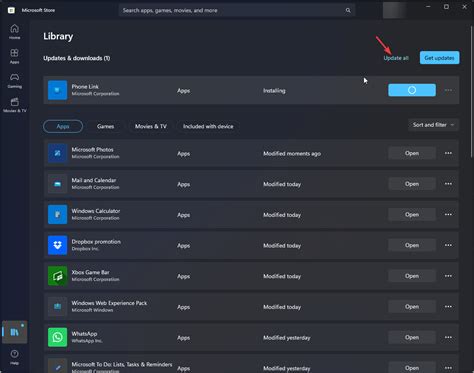Click the Dropbox promotion app icon
The height and width of the screenshot is (373, 474).
point(57,245)
